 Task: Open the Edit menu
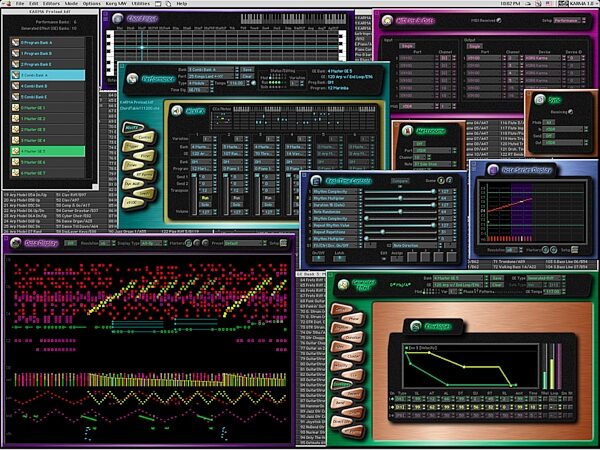tap(34, 3)
